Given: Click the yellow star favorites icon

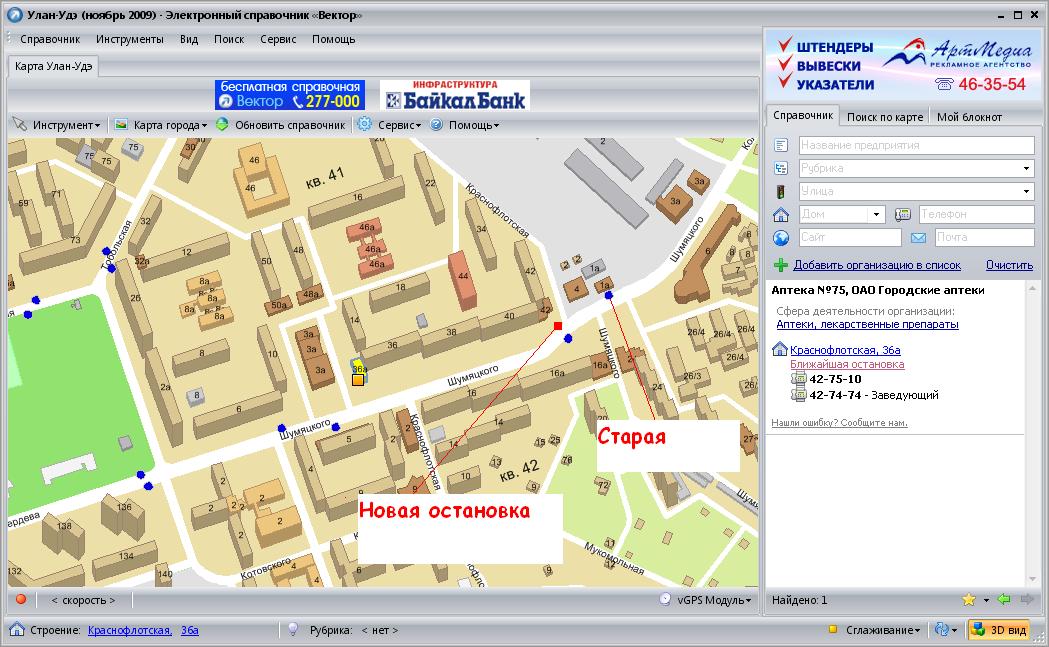Looking at the screenshot, I should click(968, 600).
